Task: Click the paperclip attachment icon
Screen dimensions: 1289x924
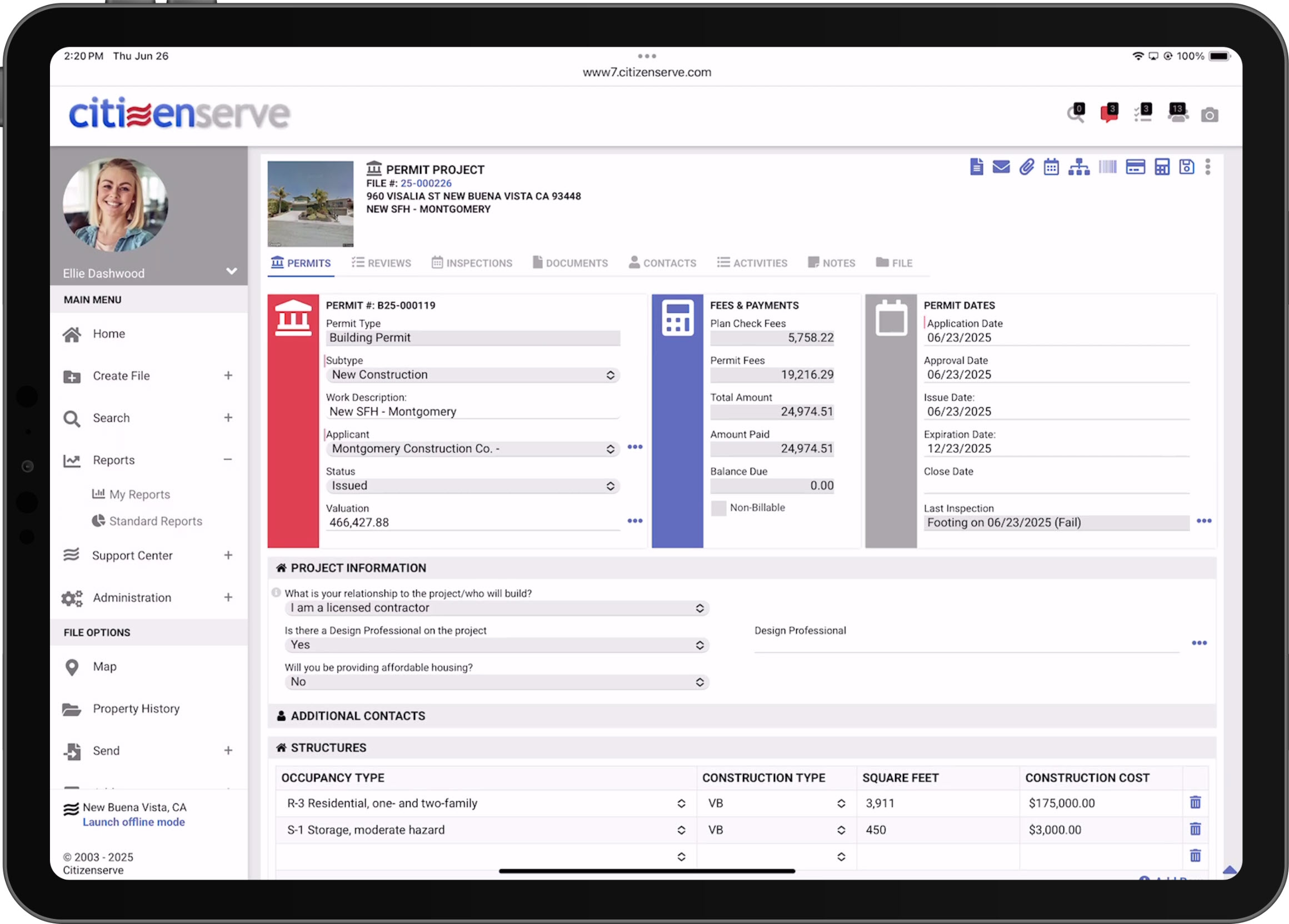Action: point(1026,167)
